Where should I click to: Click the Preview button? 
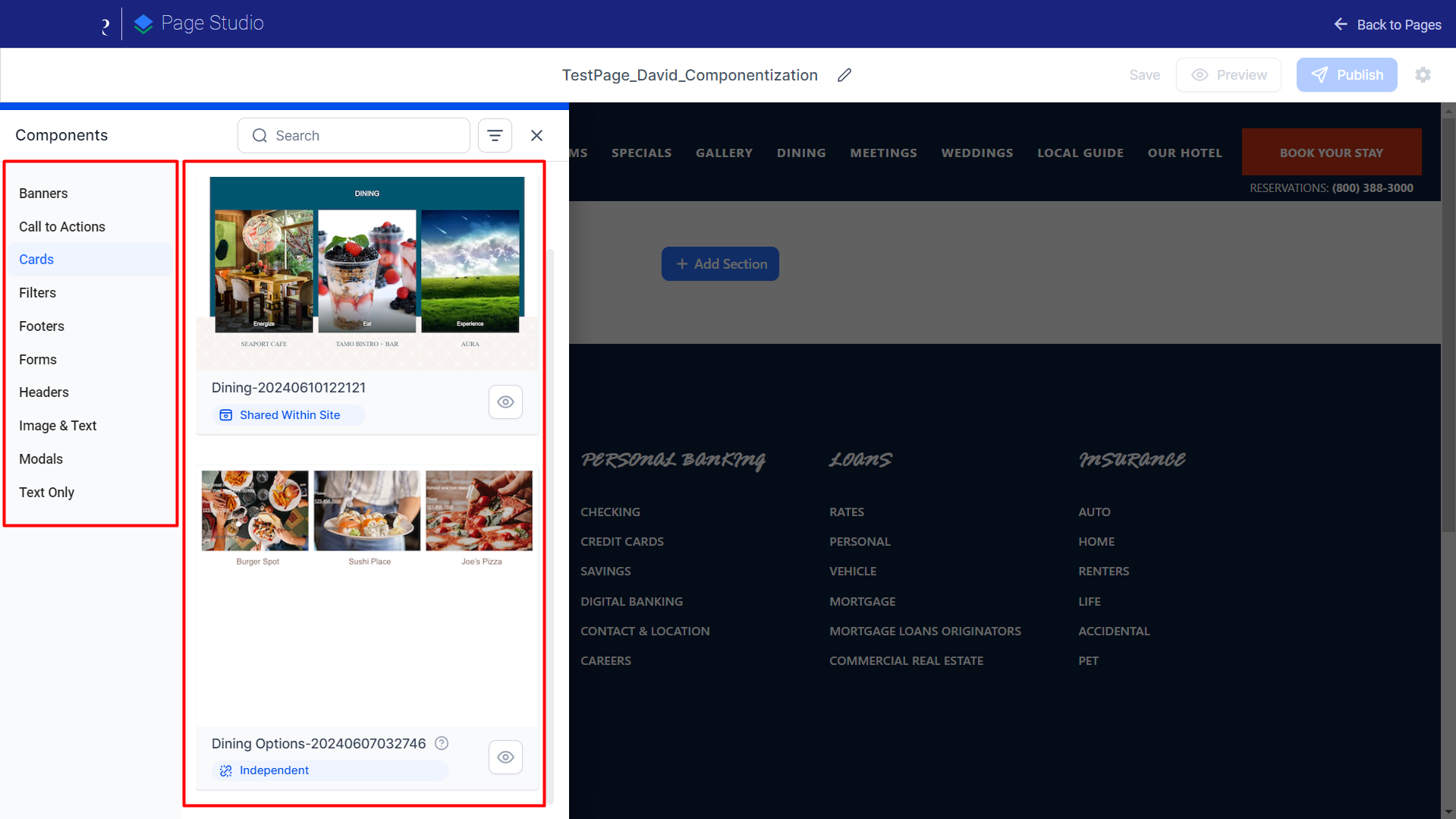[1228, 75]
